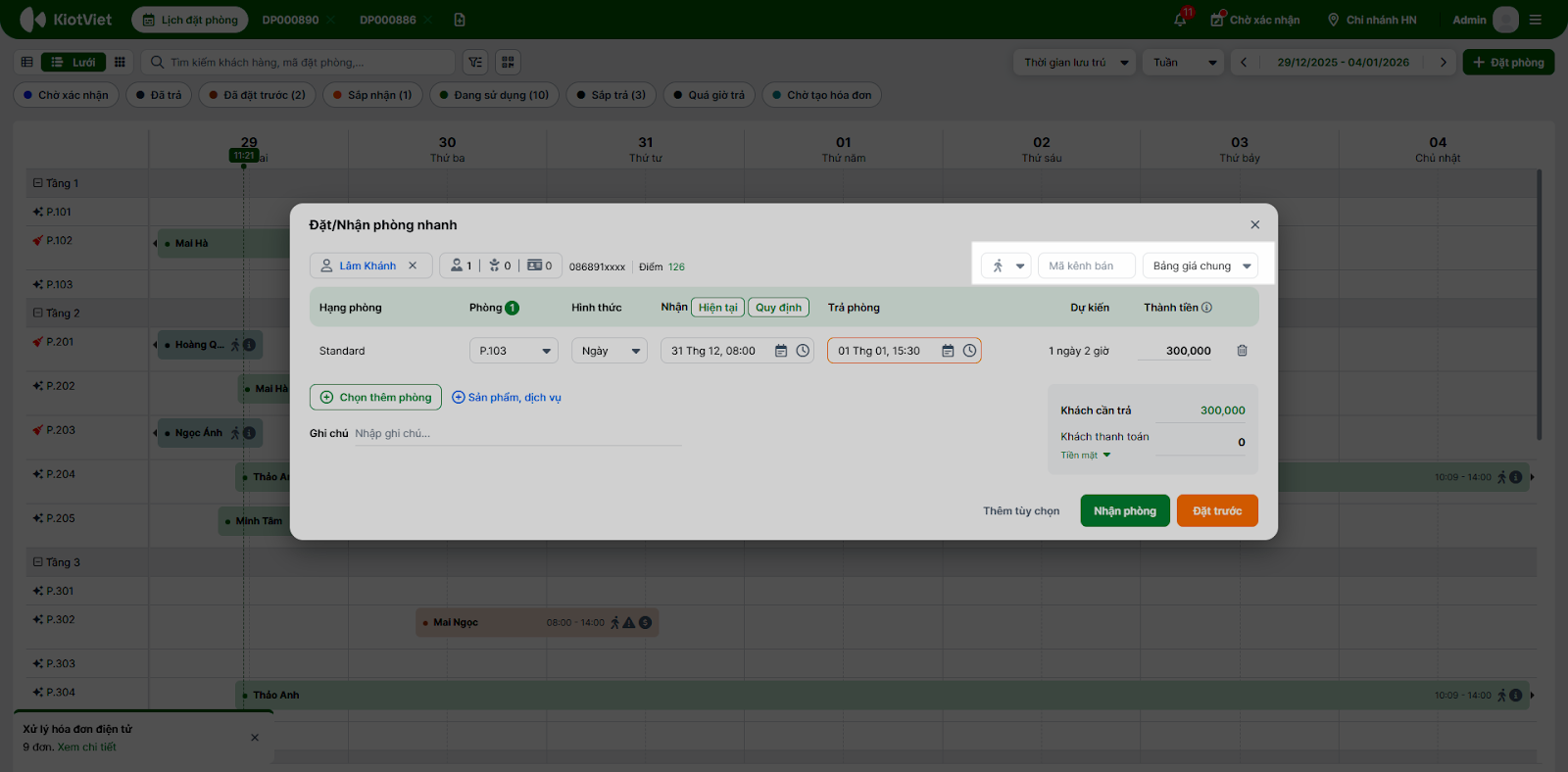Delete the Standard room row with trash icon

click(1242, 351)
